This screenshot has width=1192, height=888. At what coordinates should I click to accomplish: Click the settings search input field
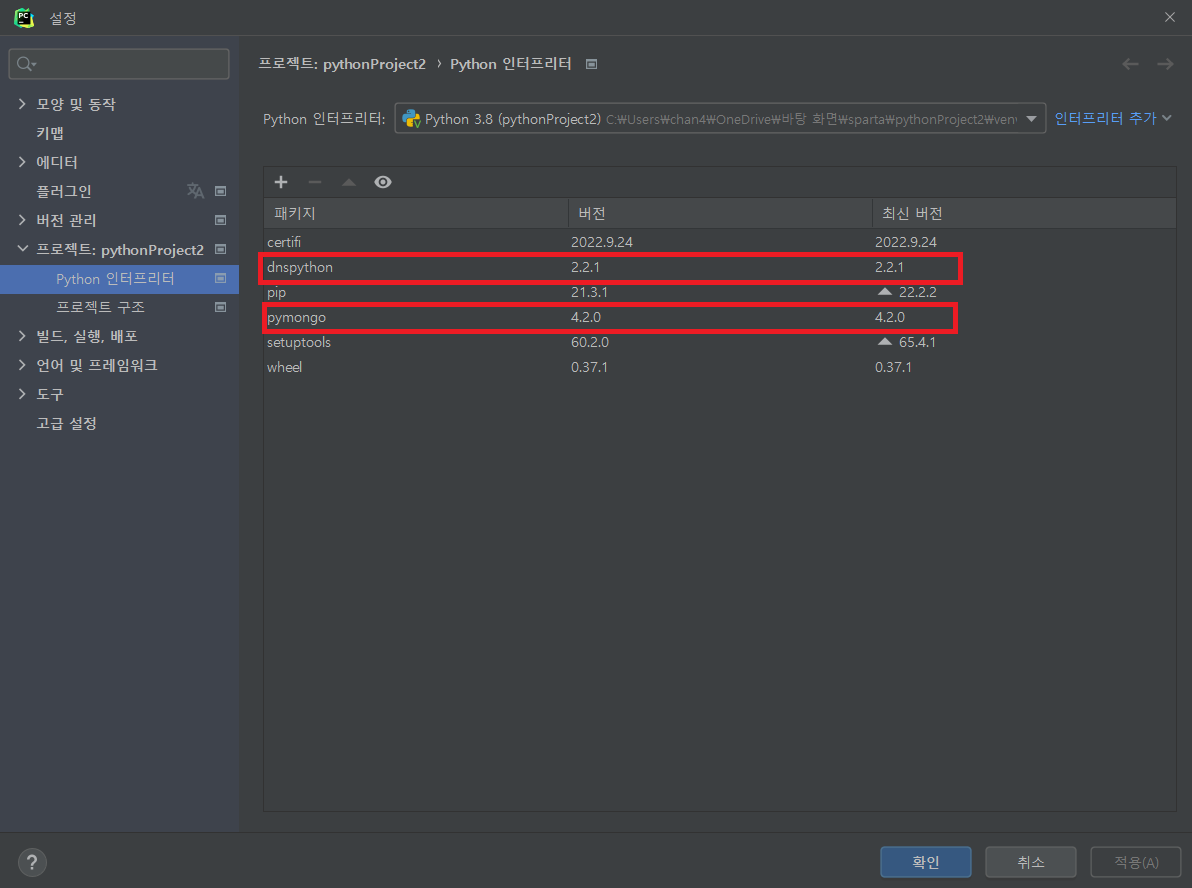click(119, 64)
